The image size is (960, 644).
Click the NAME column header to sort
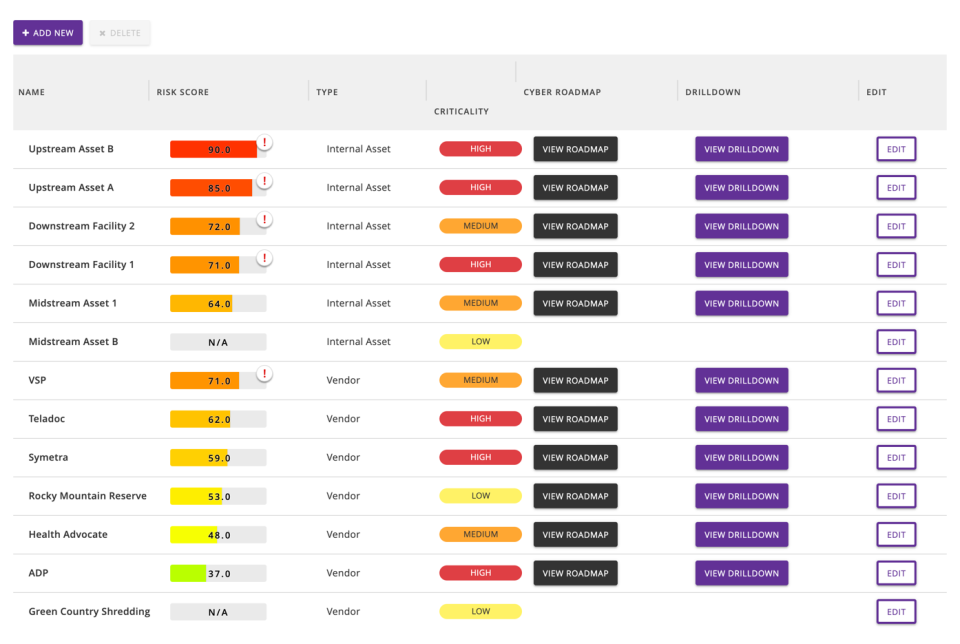(x=31, y=91)
